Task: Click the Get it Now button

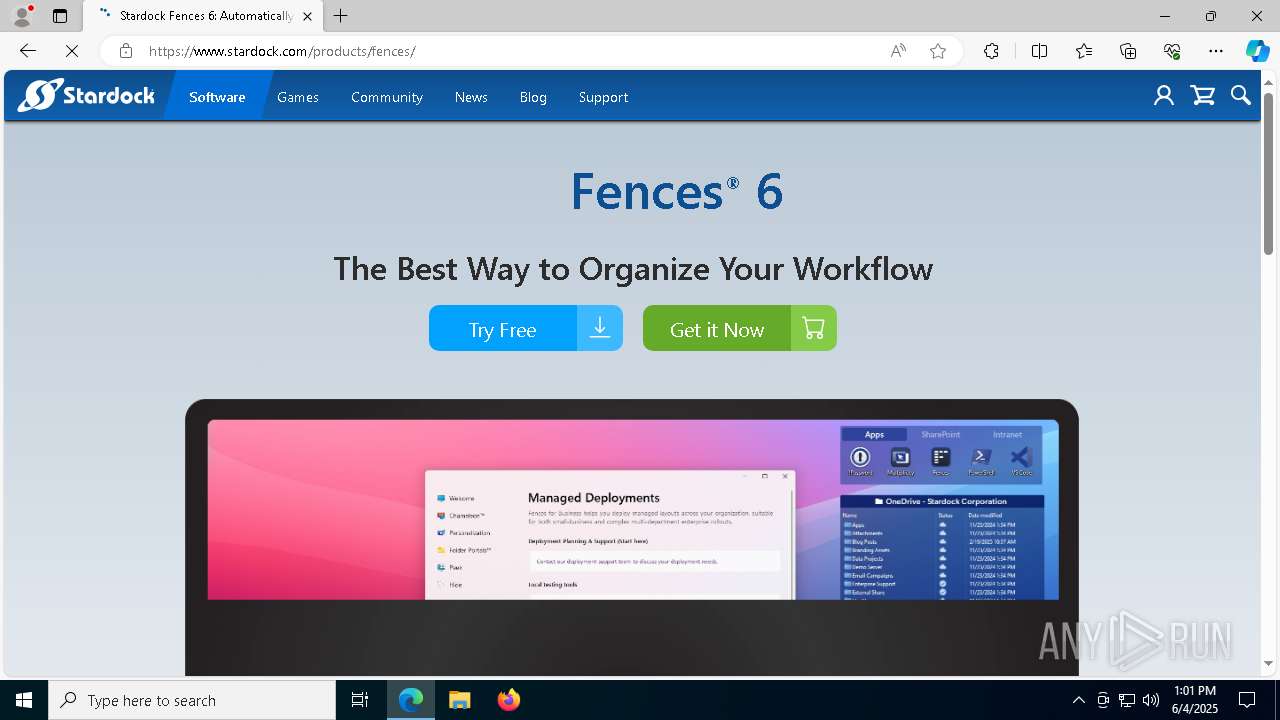Action: pyautogui.click(x=740, y=328)
